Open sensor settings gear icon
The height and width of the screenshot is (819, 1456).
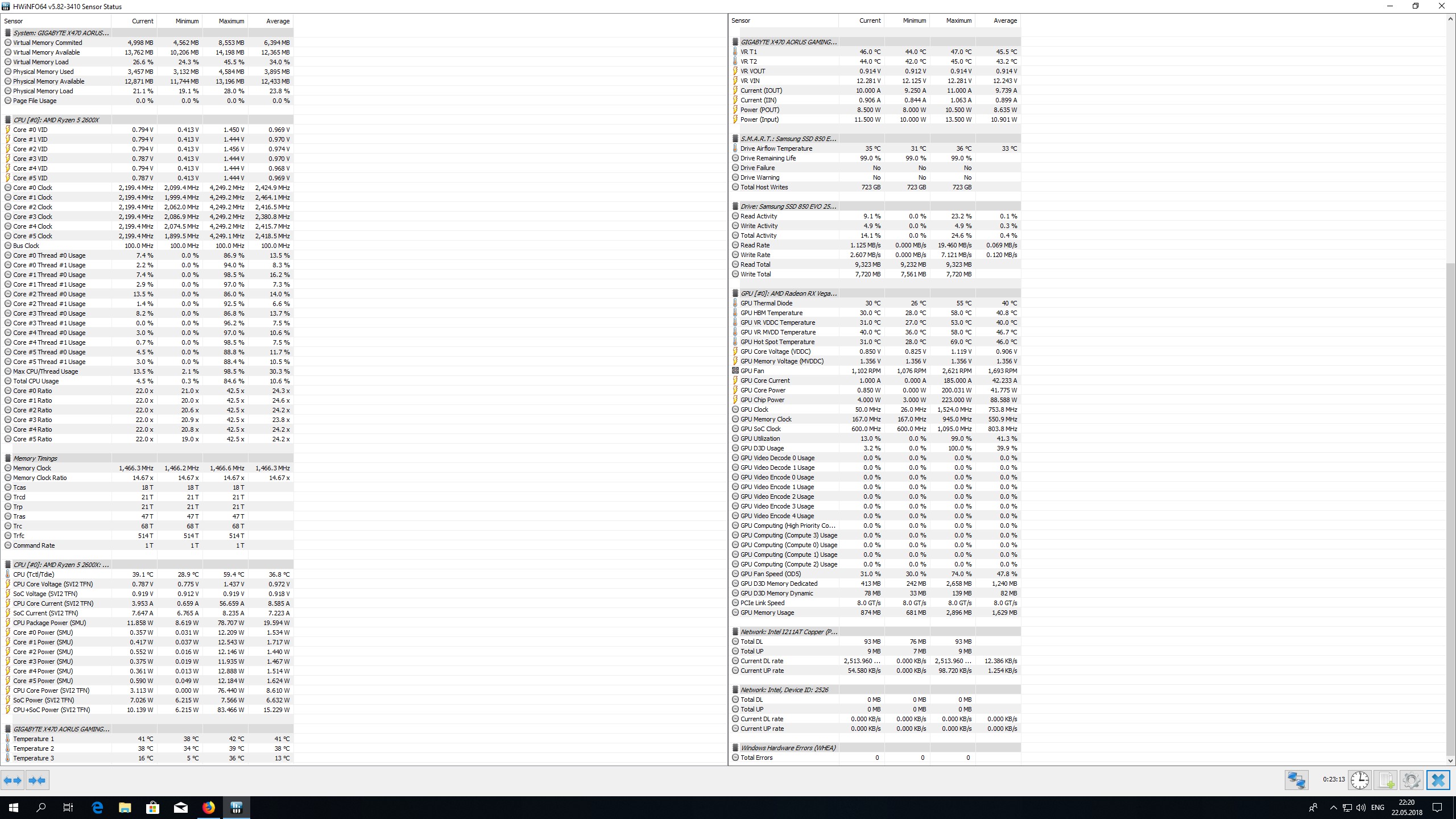[1411, 780]
